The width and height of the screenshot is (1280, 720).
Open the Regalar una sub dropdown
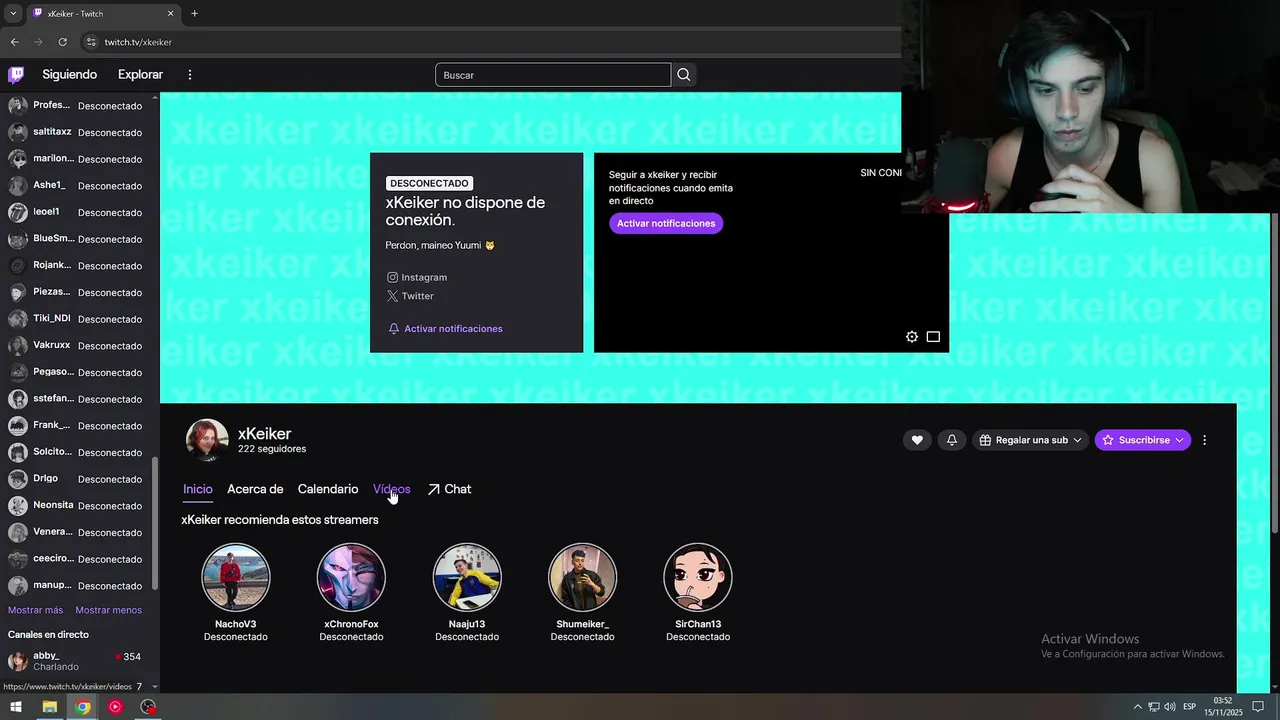tap(1030, 440)
